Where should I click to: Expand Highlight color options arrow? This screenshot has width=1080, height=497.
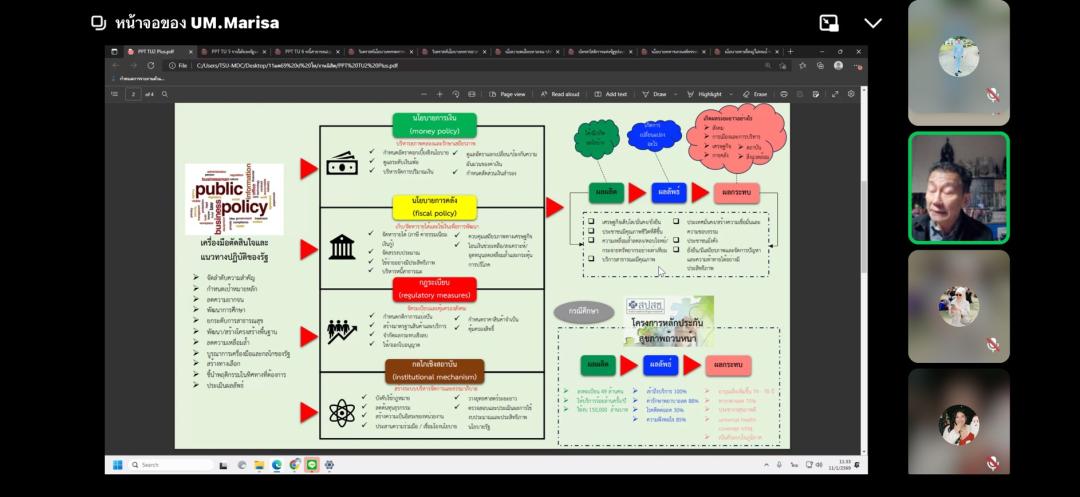click(729, 94)
